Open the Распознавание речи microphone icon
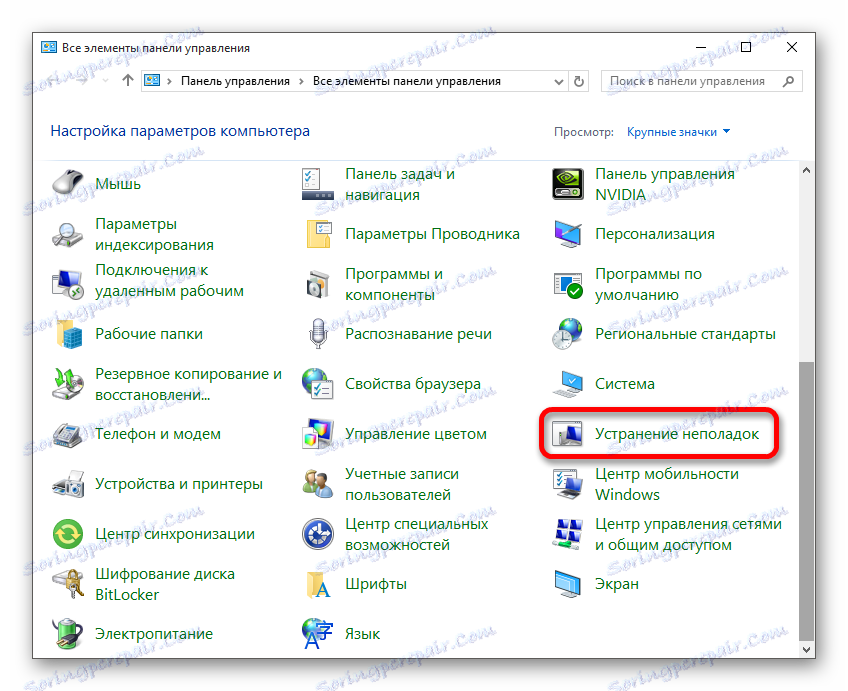 point(317,334)
